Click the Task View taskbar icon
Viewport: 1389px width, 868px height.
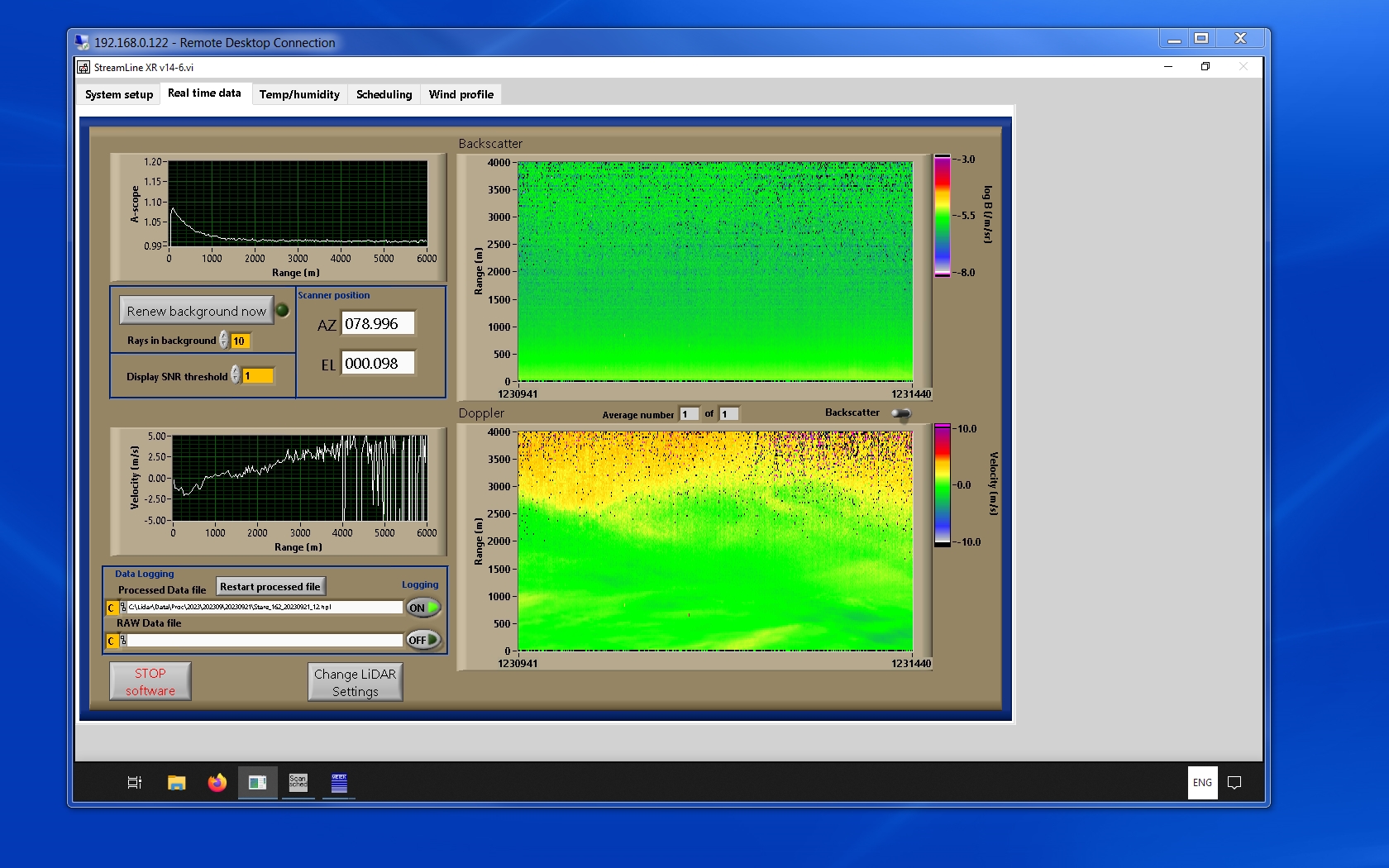(135, 782)
